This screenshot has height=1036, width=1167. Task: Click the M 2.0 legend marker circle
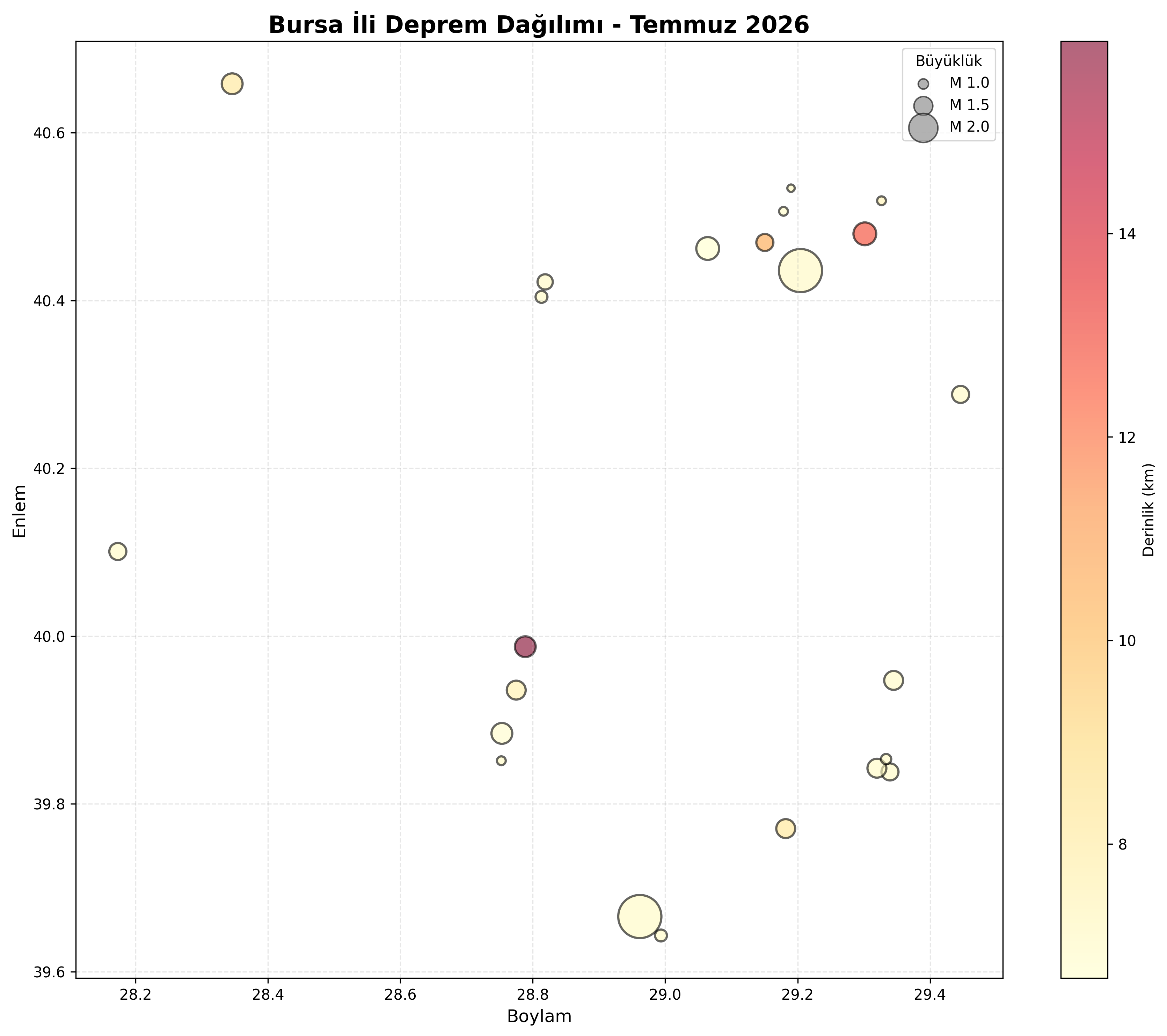[x=923, y=127]
